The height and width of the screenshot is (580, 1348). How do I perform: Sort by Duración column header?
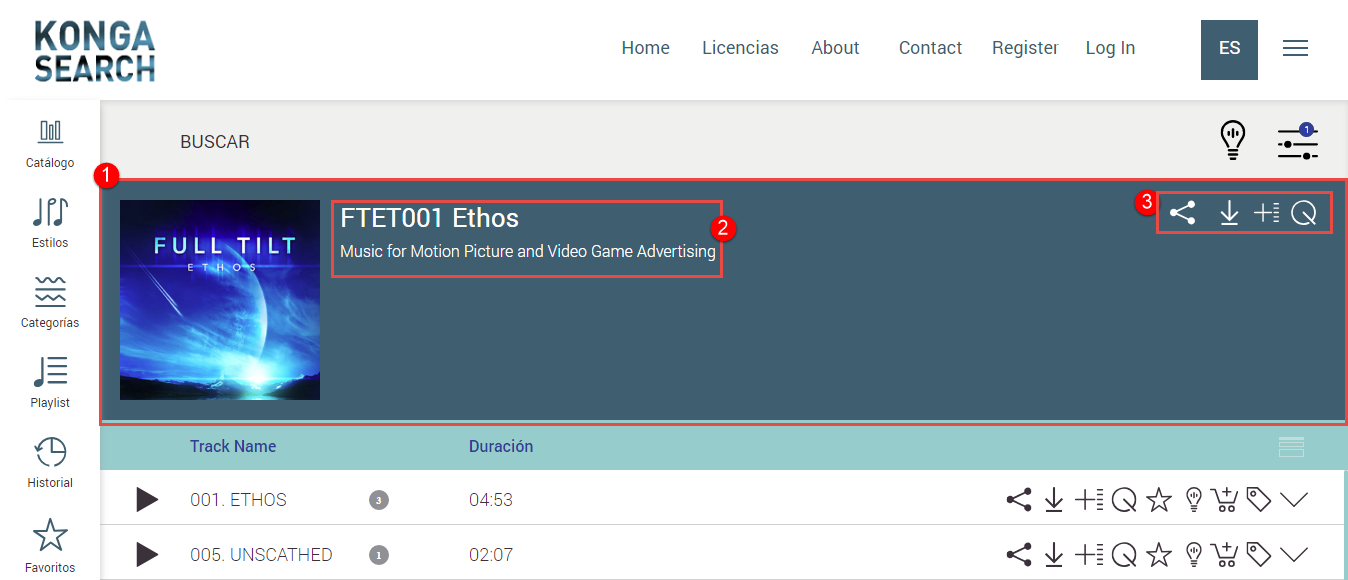point(501,447)
